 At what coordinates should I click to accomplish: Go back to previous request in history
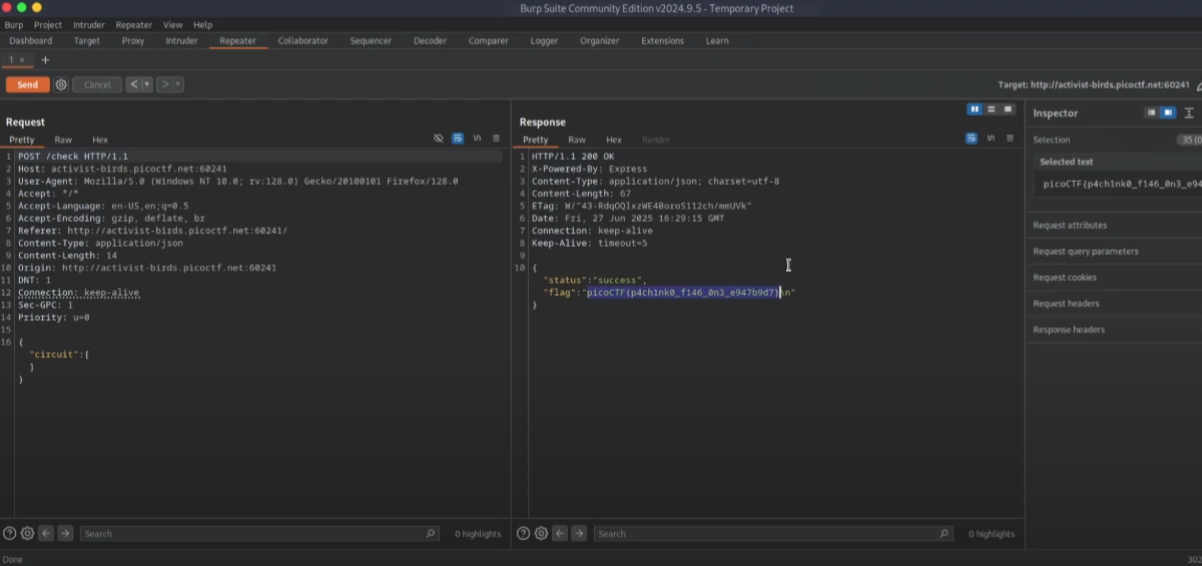click(133, 85)
